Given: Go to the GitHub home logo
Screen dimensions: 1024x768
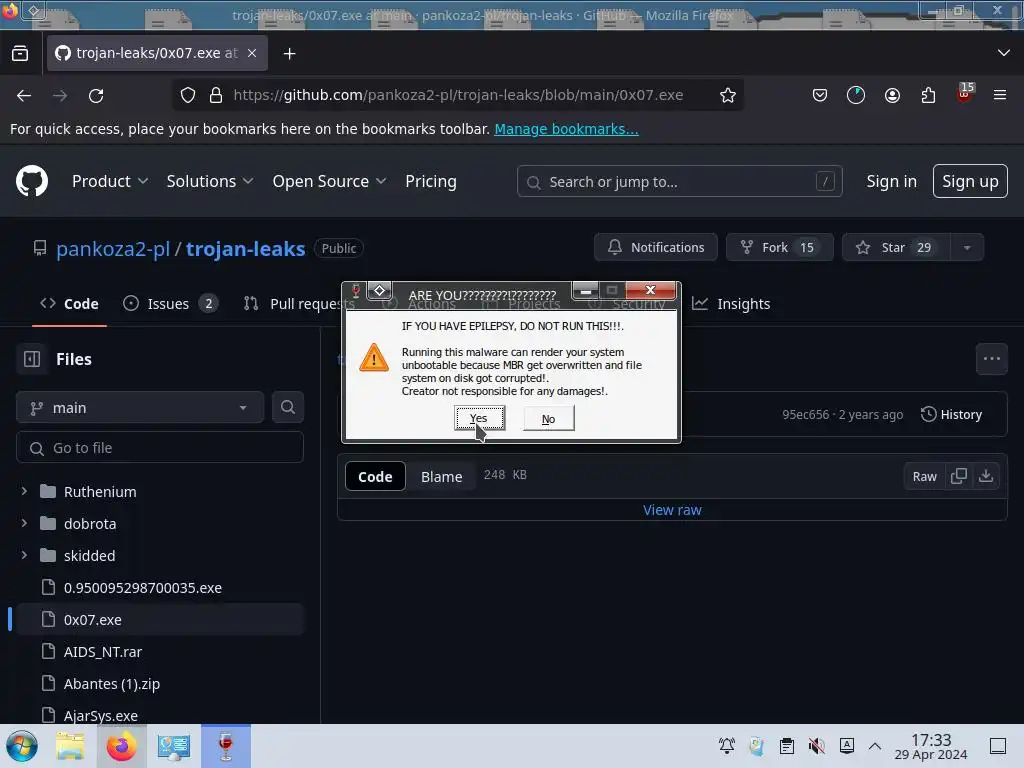Looking at the screenshot, I should click(x=31, y=181).
